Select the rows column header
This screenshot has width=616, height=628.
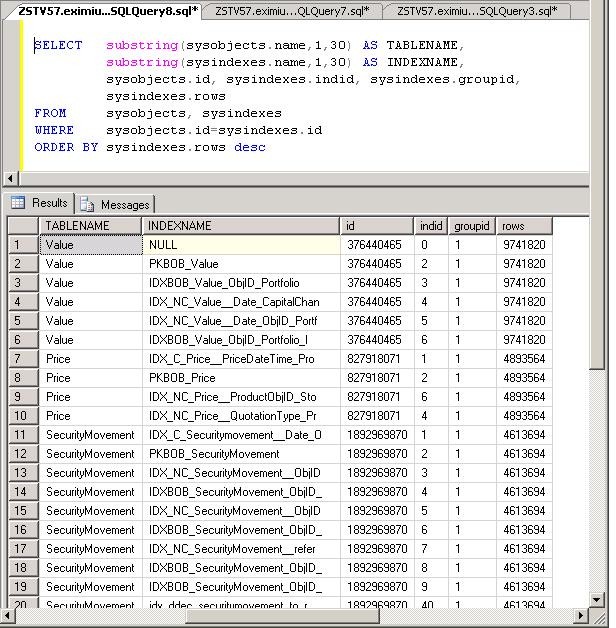[523, 226]
